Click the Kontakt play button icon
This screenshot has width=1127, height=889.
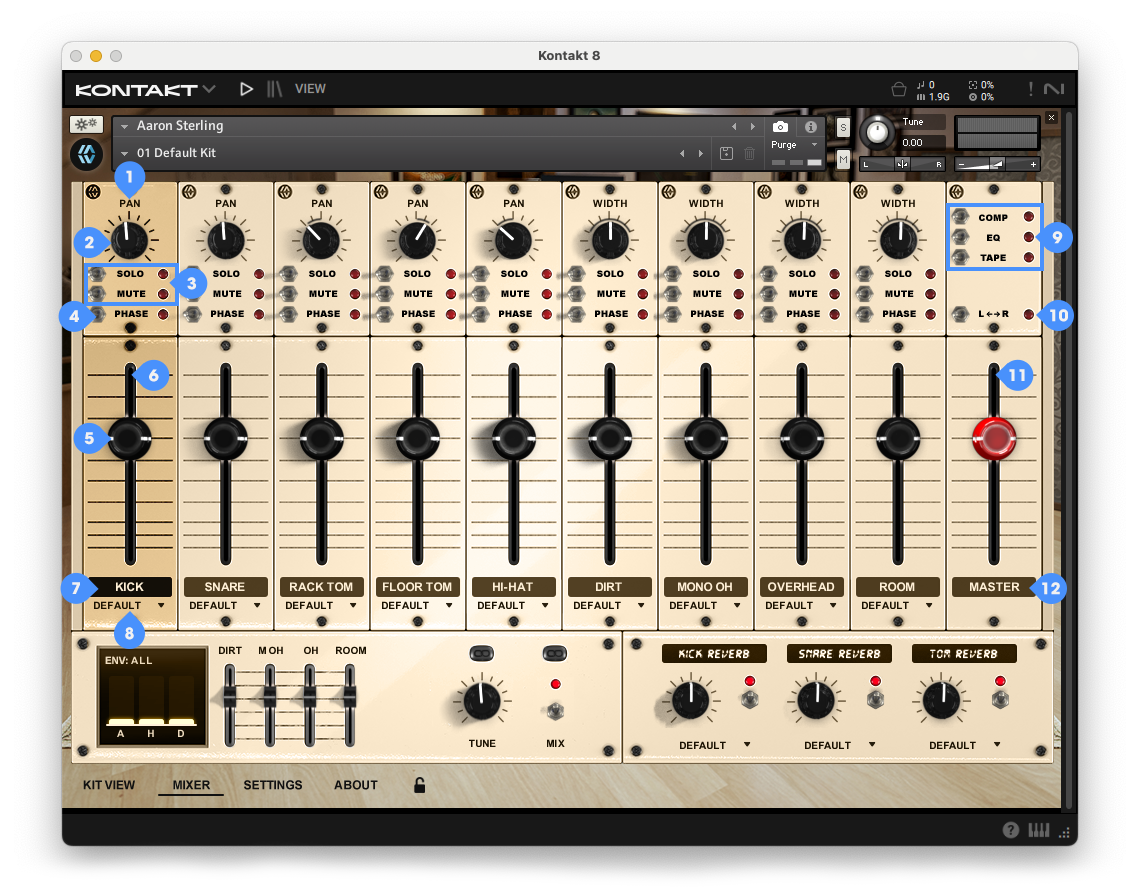coord(246,89)
